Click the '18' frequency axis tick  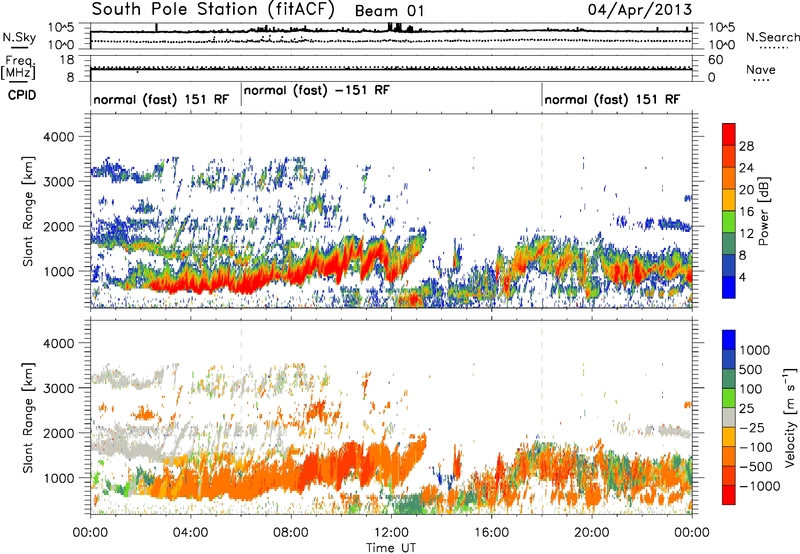[x=67, y=60]
